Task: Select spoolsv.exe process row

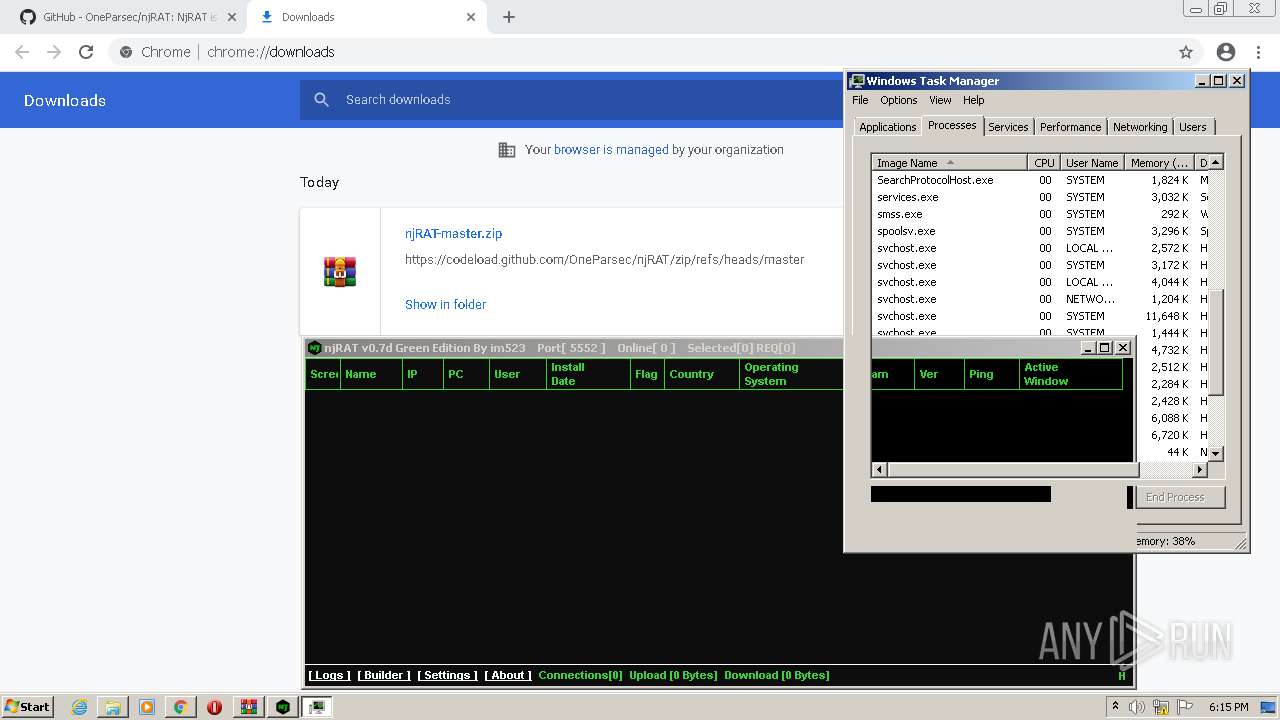Action: (1040, 231)
